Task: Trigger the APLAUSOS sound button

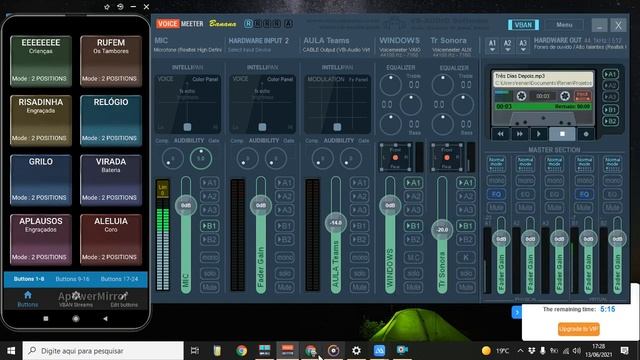Action: (x=41, y=240)
